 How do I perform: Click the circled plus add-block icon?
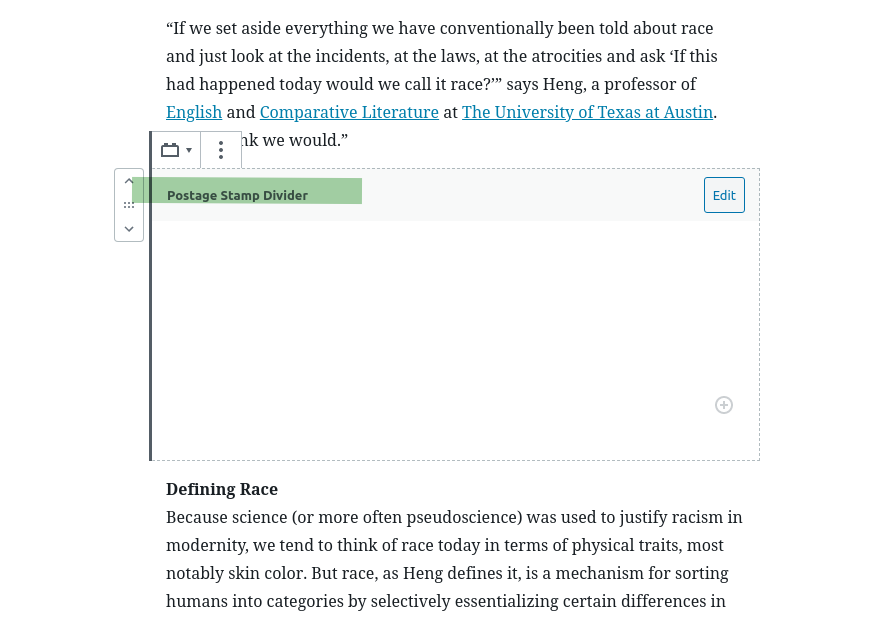[x=724, y=405]
